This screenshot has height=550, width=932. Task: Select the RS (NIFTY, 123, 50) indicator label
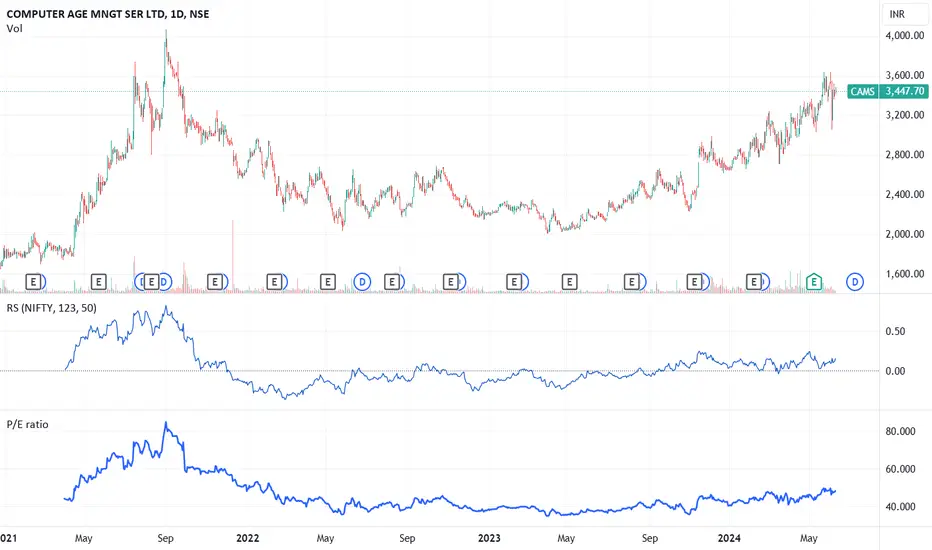point(51,308)
